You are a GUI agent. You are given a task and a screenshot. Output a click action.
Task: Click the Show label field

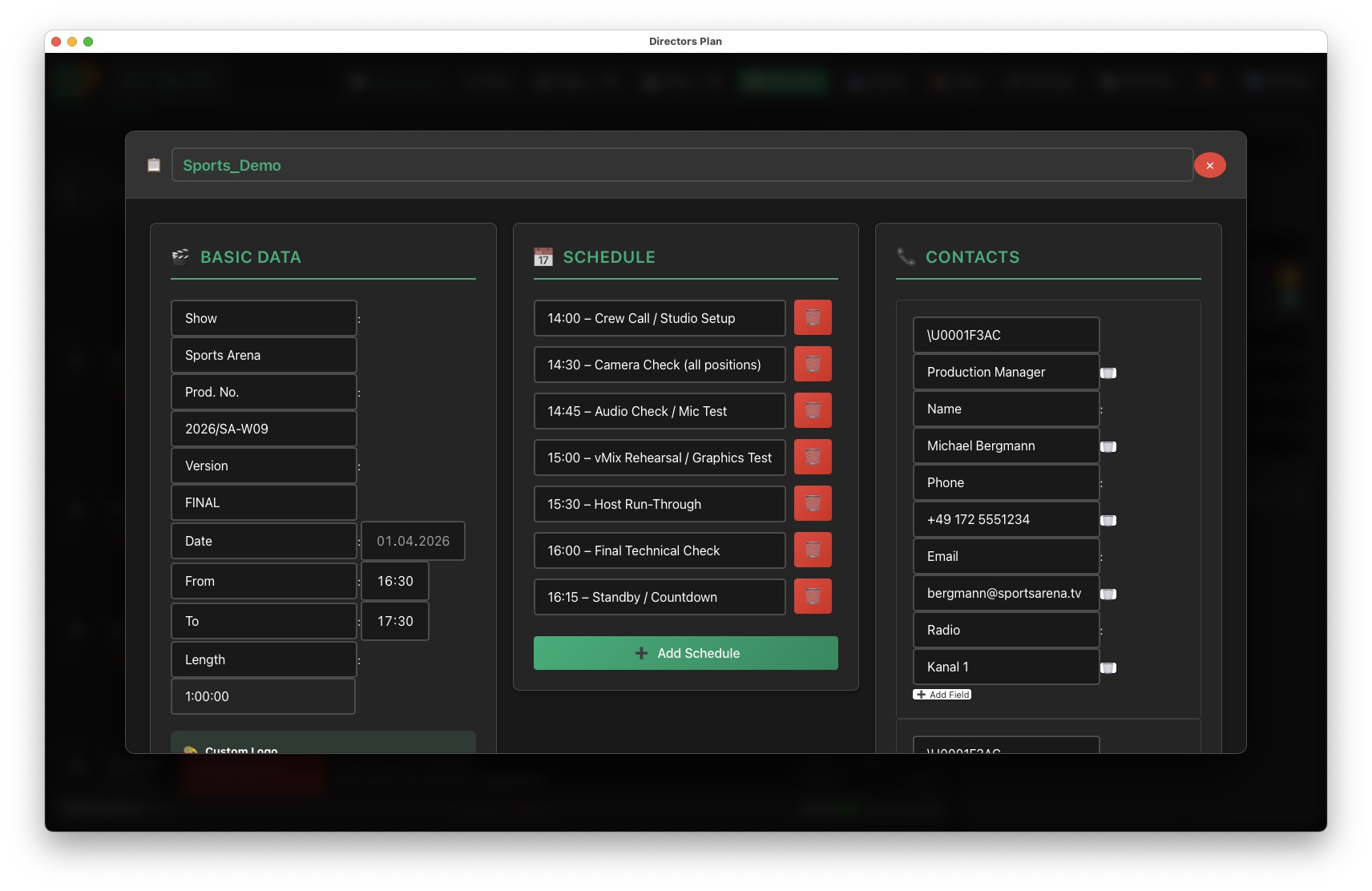point(264,318)
